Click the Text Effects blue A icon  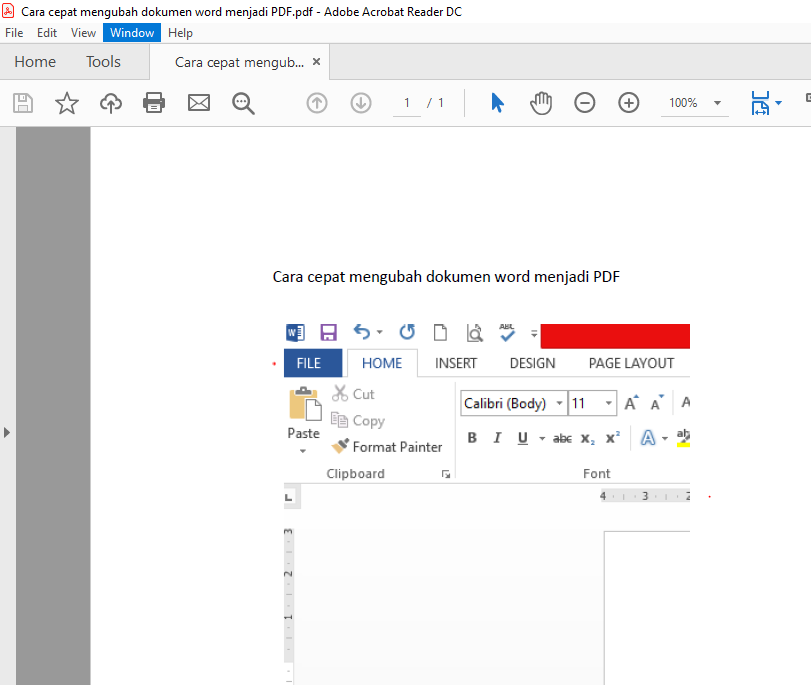point(648,438)
